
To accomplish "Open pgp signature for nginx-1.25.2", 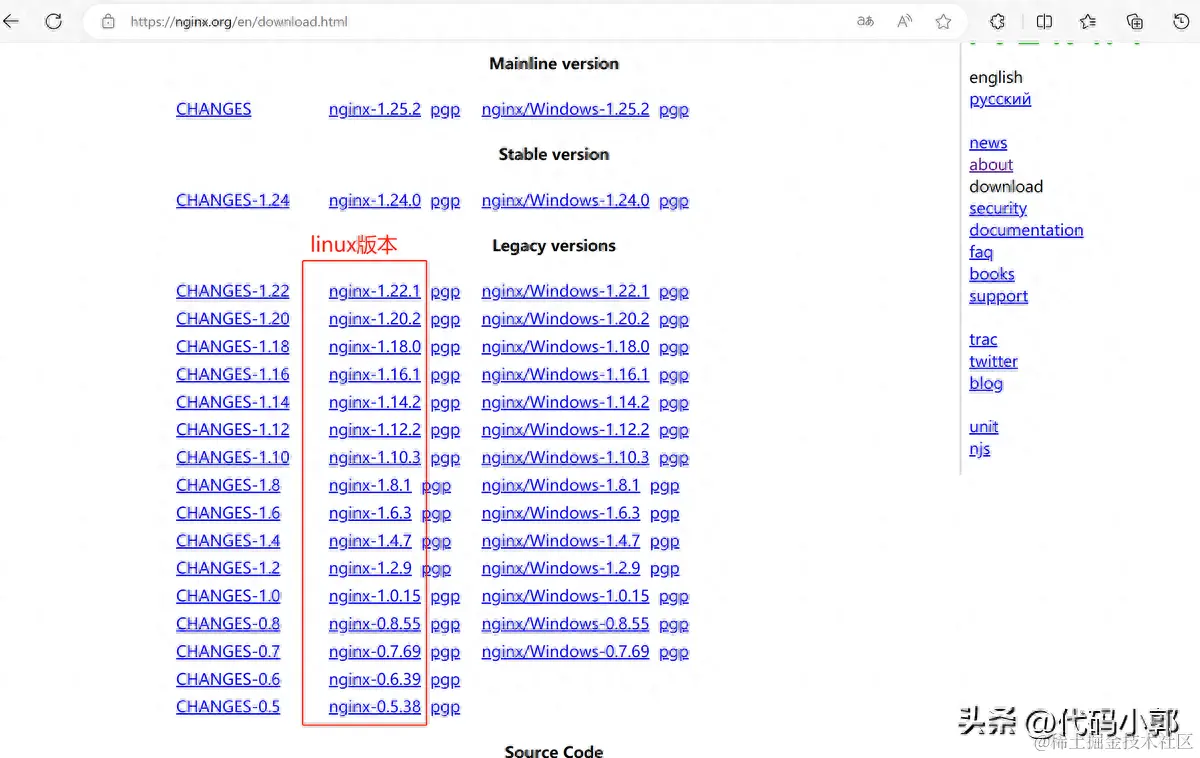I will (445, 110).
